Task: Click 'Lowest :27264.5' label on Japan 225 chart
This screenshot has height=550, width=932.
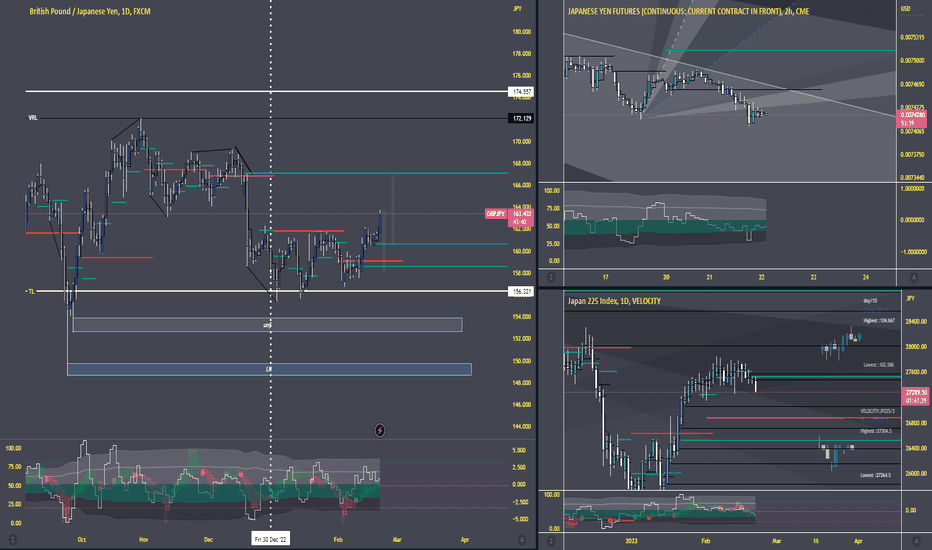Action: point(876,475)
